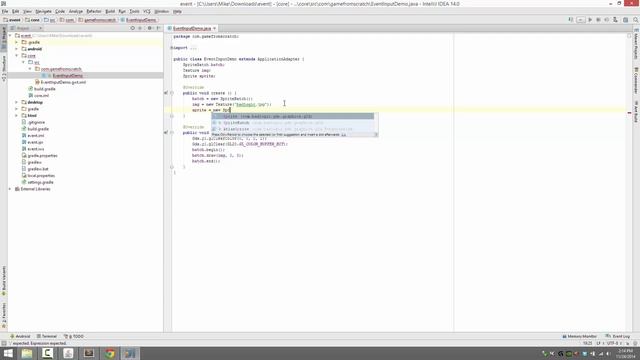Open the VCS menu

click(x=147, y=11)
